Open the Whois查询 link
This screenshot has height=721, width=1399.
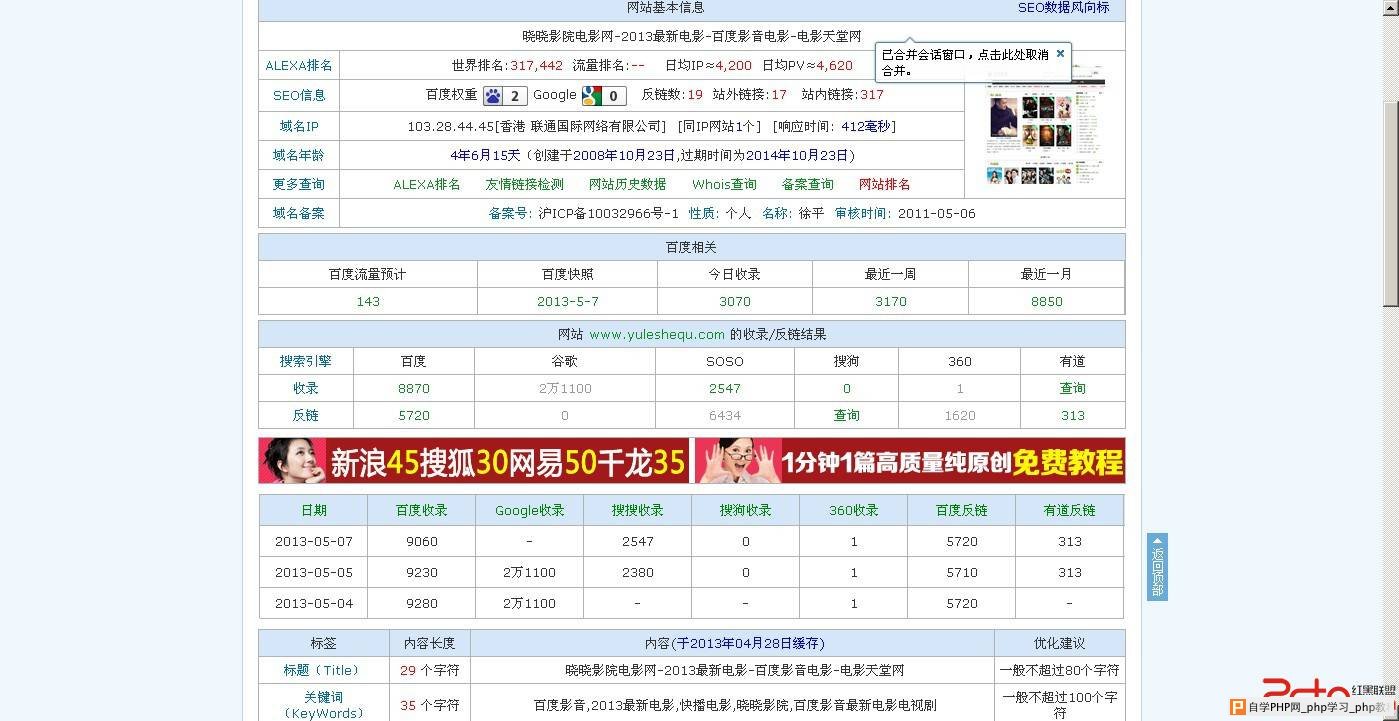724,184
